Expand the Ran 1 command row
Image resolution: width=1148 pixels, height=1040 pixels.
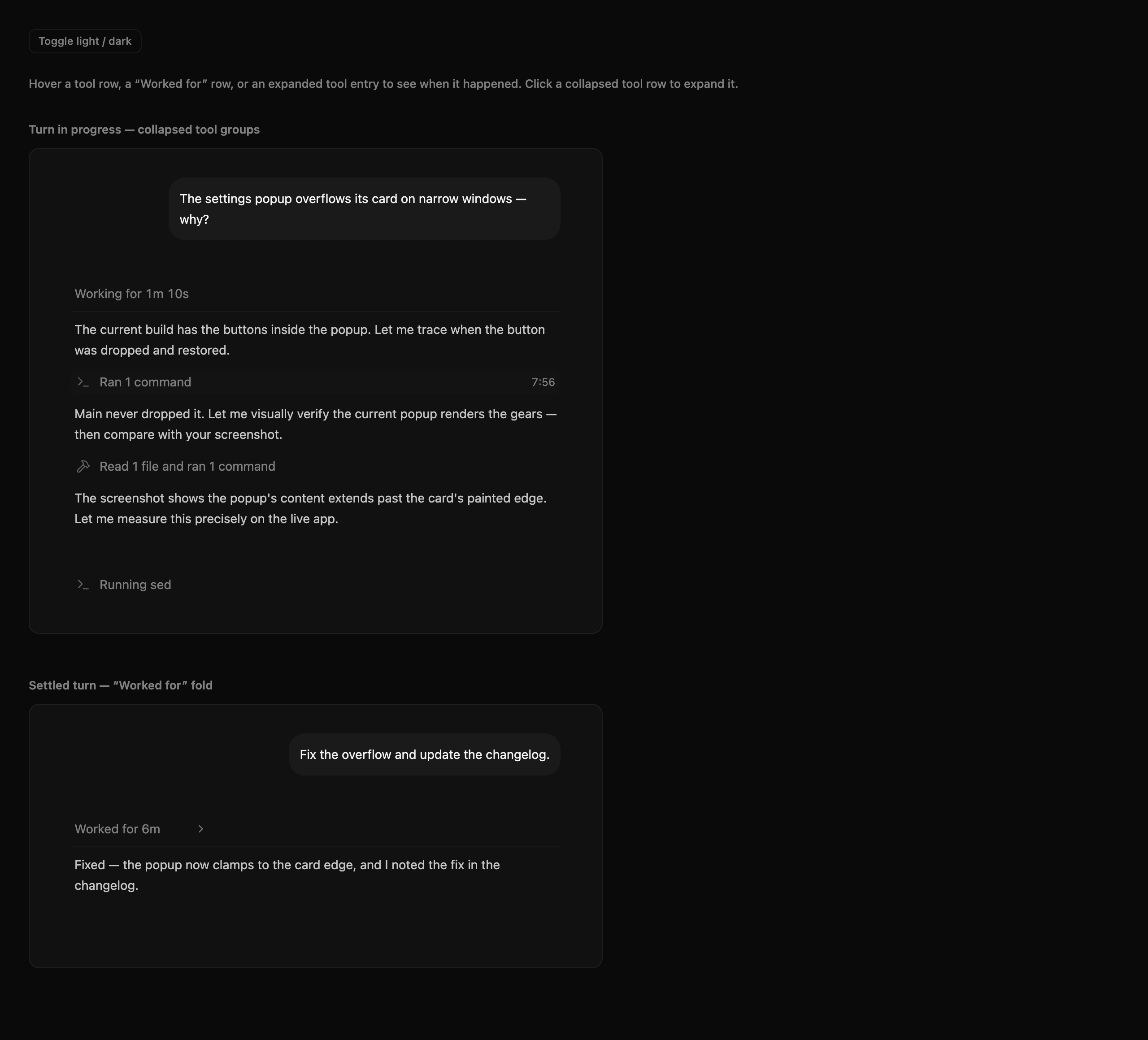[315, 382]
